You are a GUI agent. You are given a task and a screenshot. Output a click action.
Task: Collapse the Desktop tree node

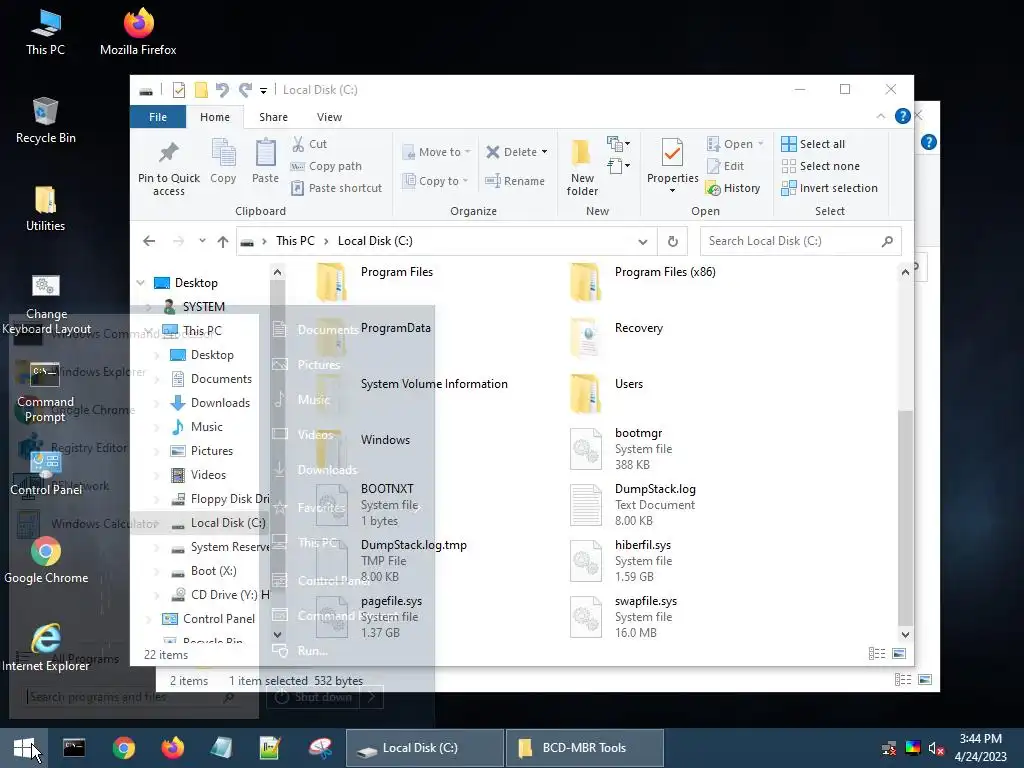point(140,283)
